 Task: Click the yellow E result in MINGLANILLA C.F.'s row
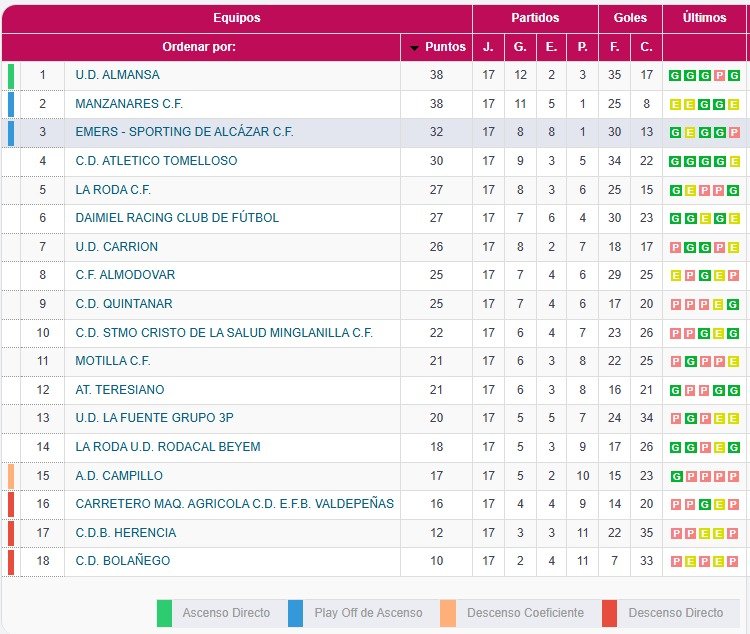(720, 334)
